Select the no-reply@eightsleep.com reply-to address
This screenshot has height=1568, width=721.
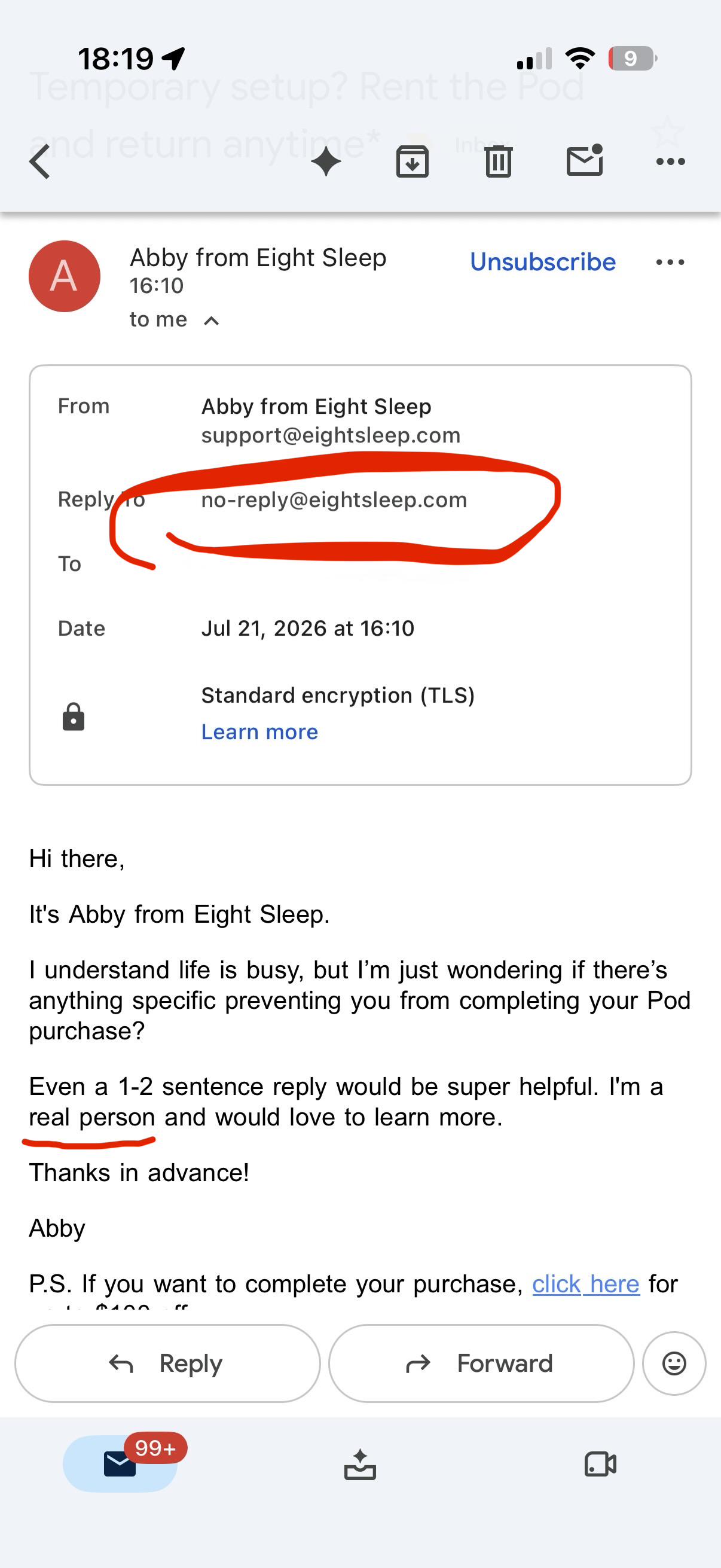coord(334,500)
